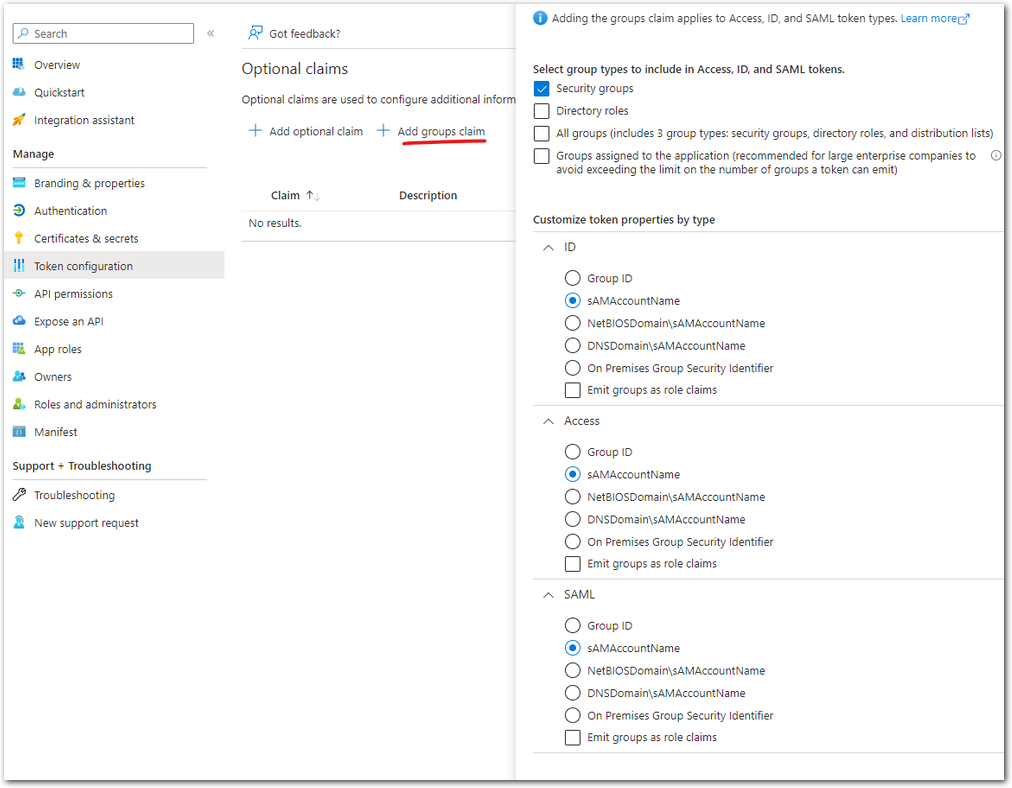
Task: Sort by the Claim column header
Action: tap(285, 196)
